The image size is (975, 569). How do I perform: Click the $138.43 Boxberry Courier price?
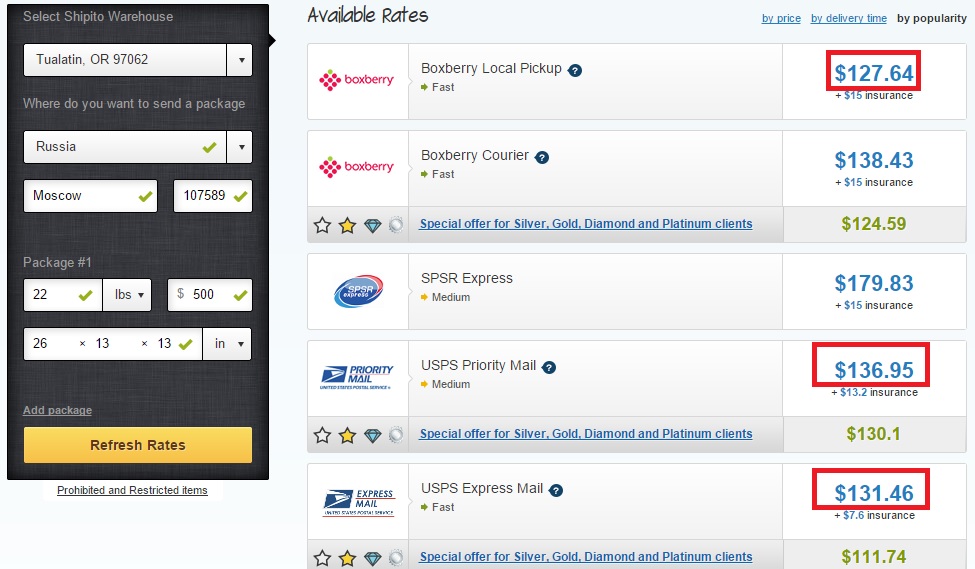pos(874,160)
